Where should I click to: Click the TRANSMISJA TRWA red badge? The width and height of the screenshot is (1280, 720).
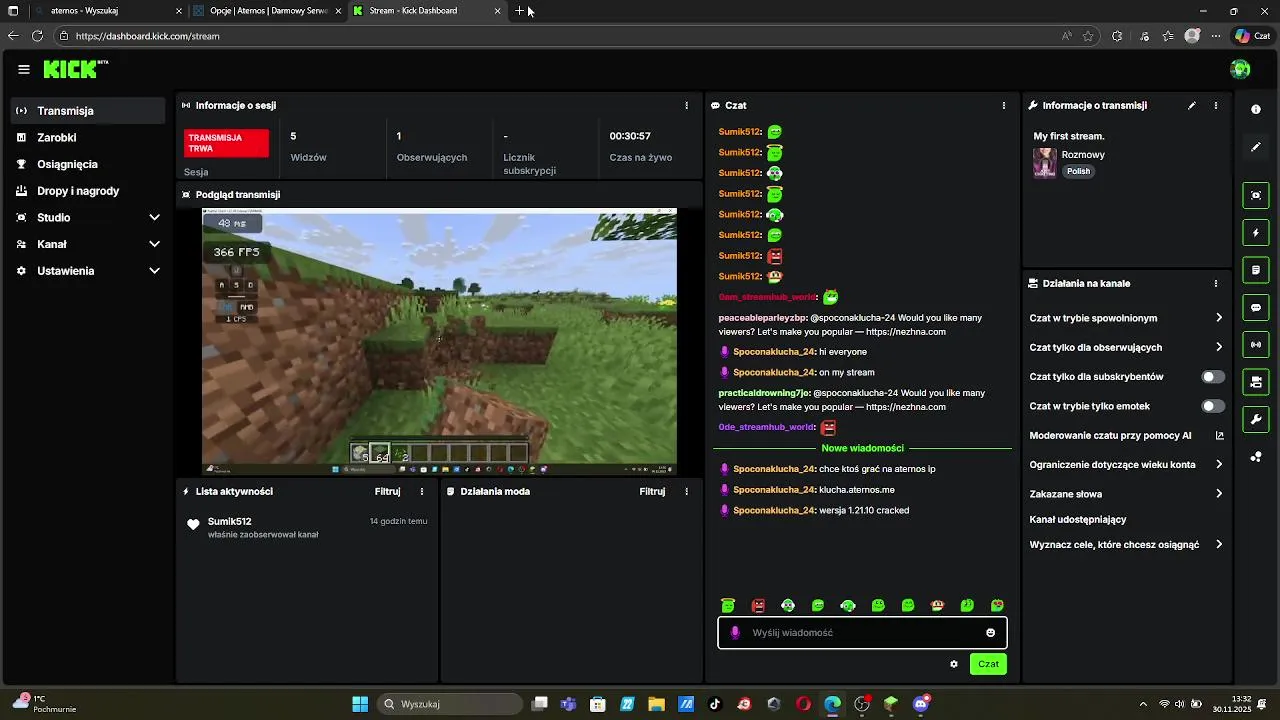[x=226, y=143]
